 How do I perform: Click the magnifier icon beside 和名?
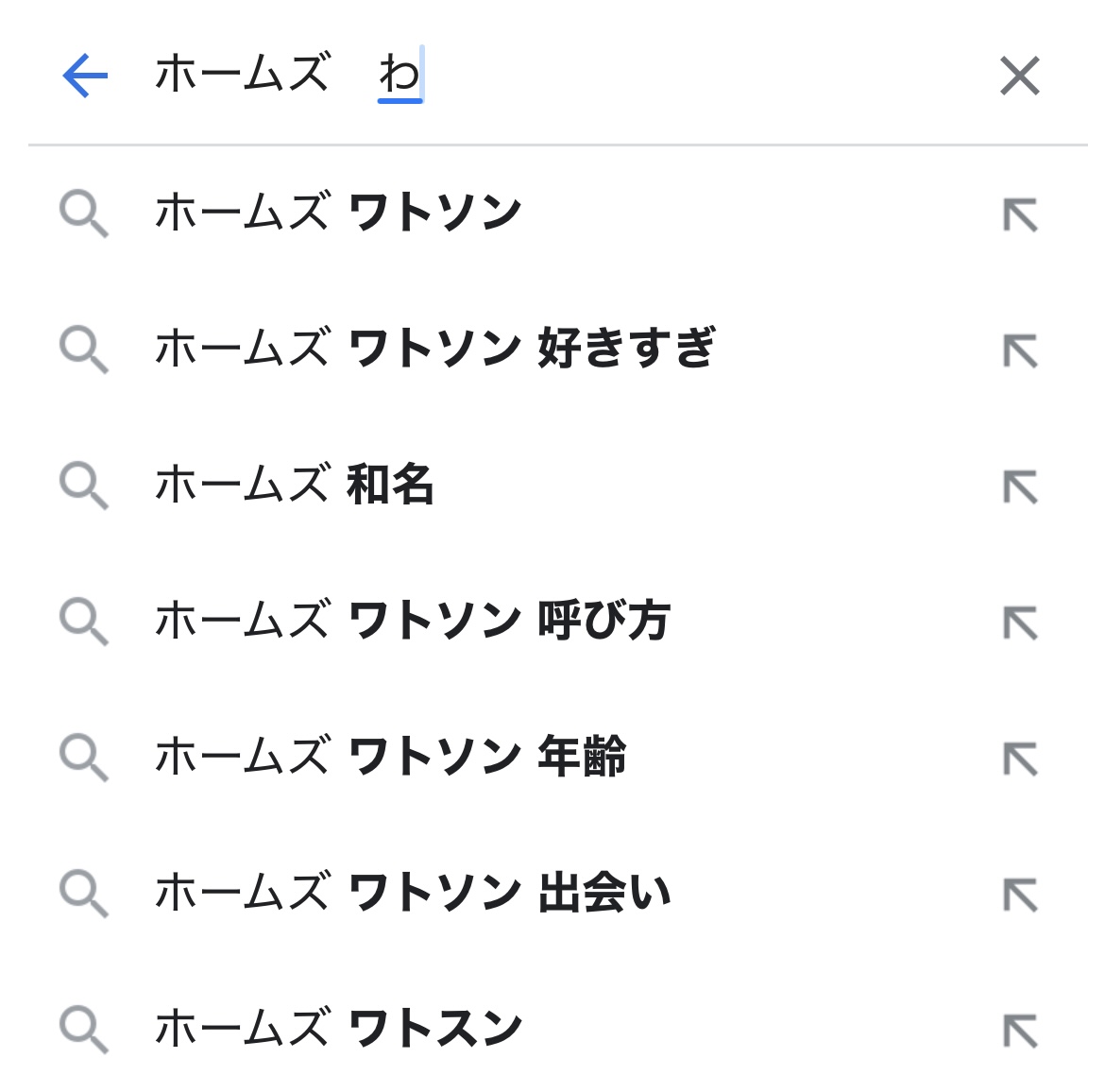pyautogui.click(x=83, y=486)
